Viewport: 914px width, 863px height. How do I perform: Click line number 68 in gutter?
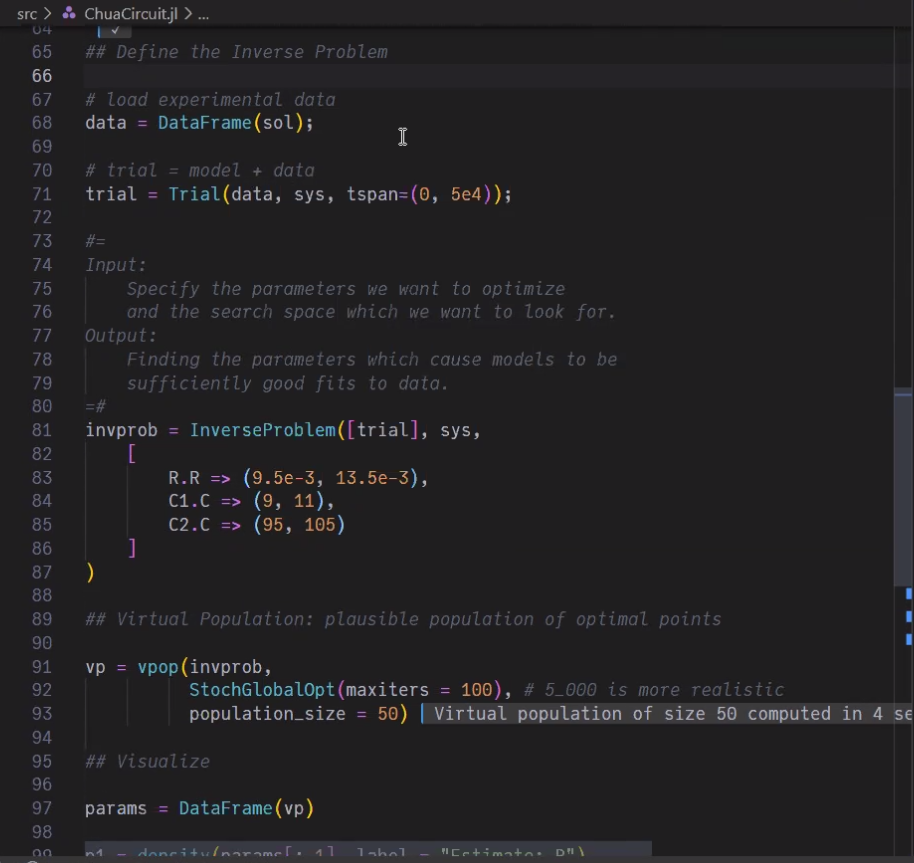pos(41,123)
